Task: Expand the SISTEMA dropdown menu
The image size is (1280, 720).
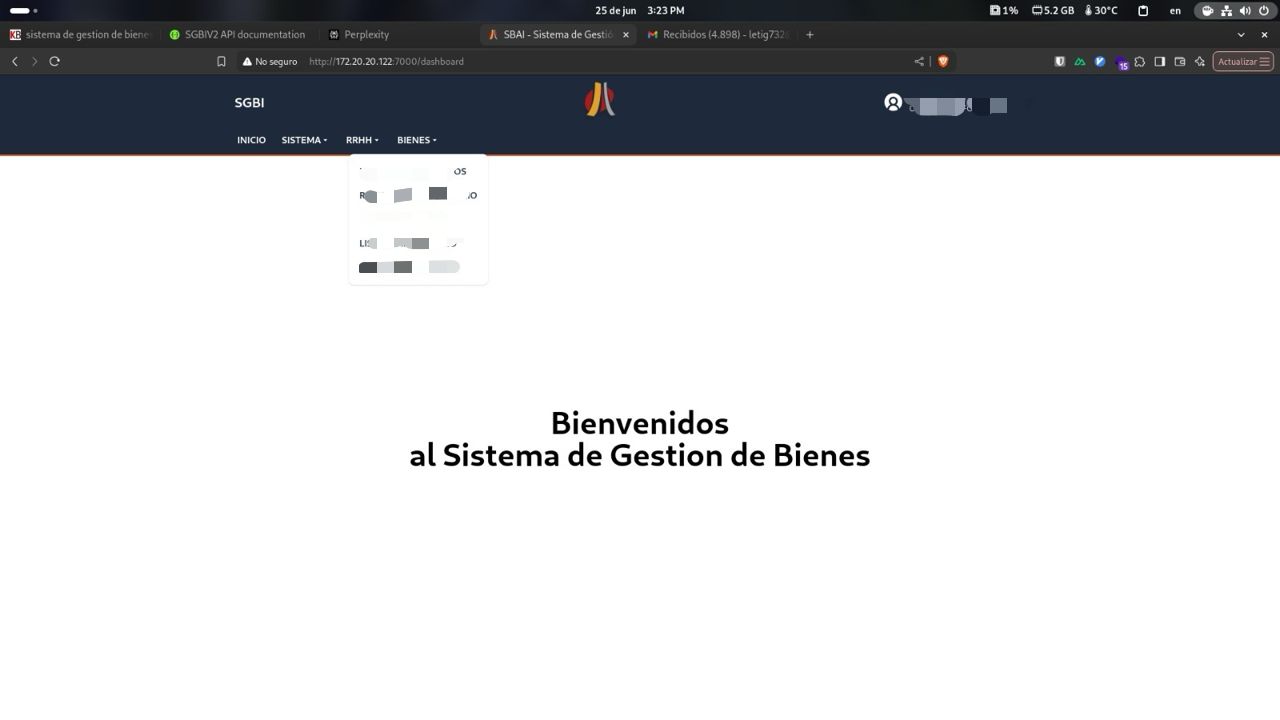Action: 304,140
